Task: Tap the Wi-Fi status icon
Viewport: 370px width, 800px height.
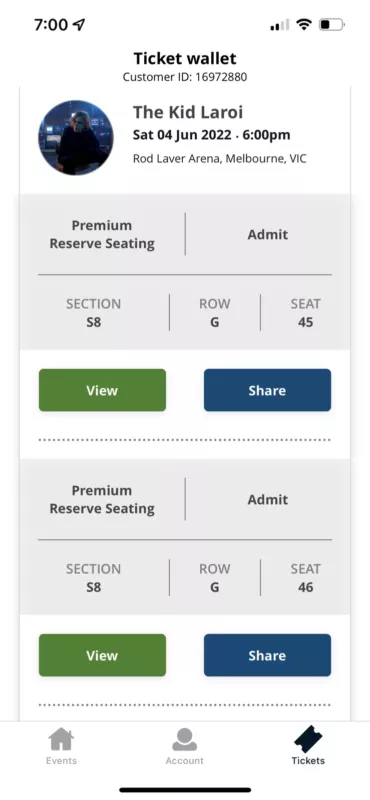Action: pos(304,24)
